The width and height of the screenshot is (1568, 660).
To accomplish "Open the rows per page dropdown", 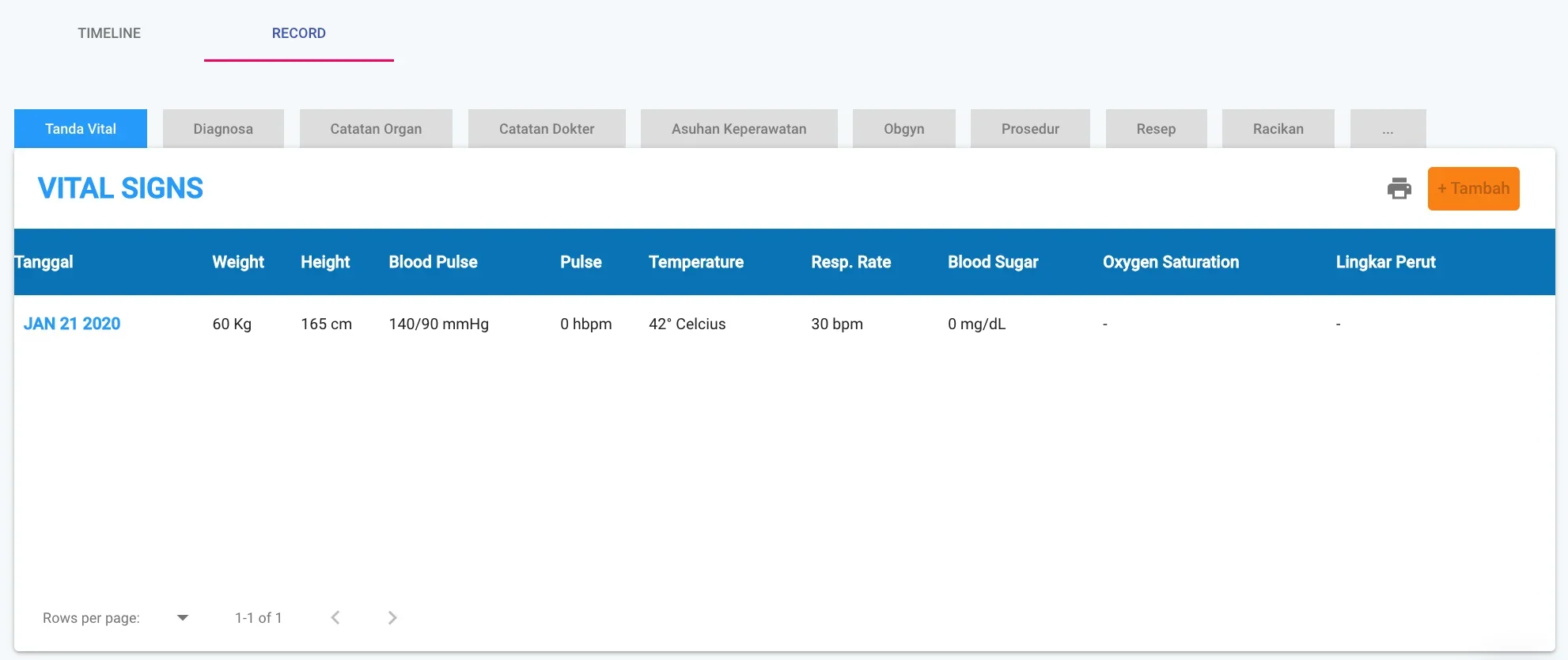I will (x=183, y=618).
